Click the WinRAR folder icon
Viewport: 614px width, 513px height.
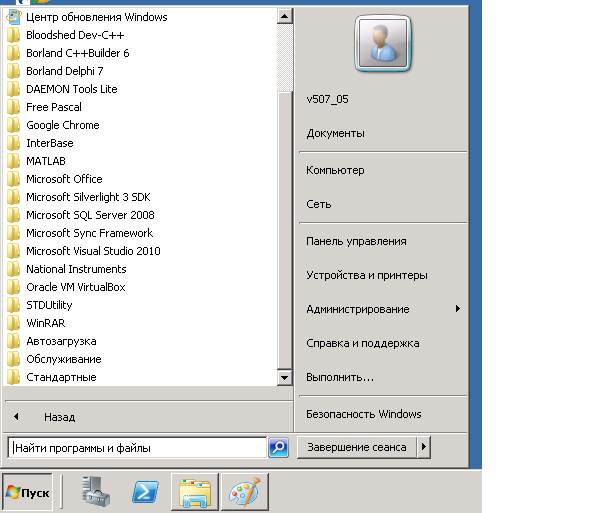point(14,323)
